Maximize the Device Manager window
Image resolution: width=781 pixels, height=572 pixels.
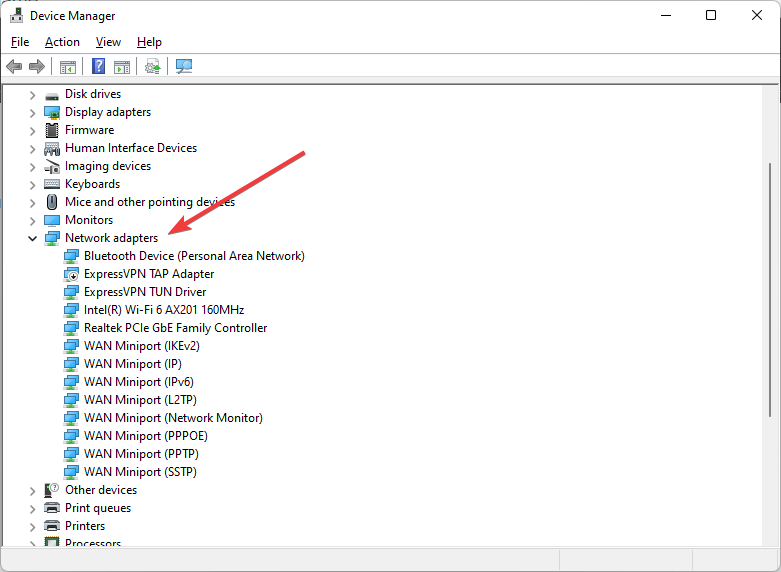(x=711, y=15)
